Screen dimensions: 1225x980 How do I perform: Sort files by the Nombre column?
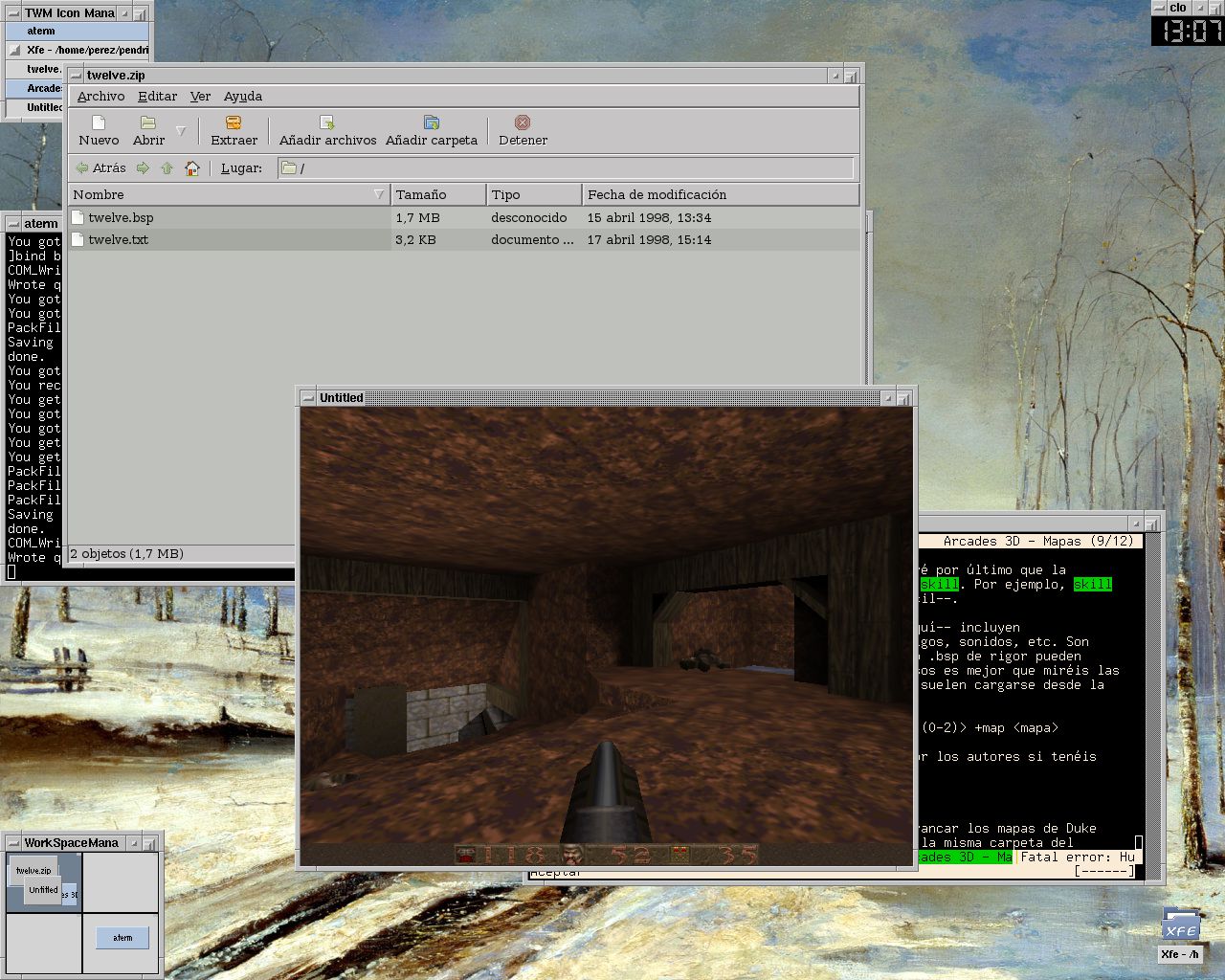[229, 194]
